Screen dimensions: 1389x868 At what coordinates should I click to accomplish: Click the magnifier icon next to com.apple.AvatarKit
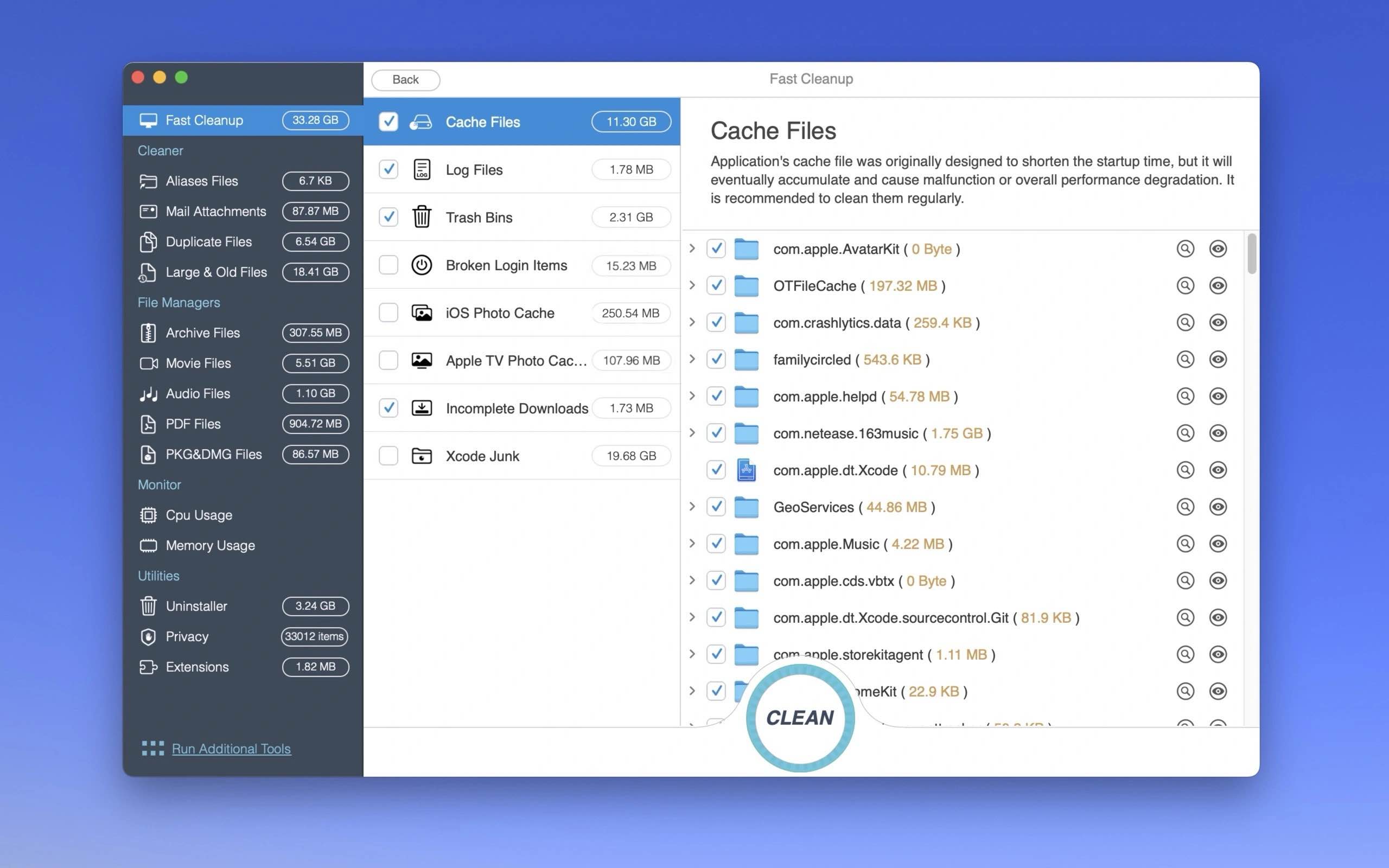click(x=1186, y=248)
